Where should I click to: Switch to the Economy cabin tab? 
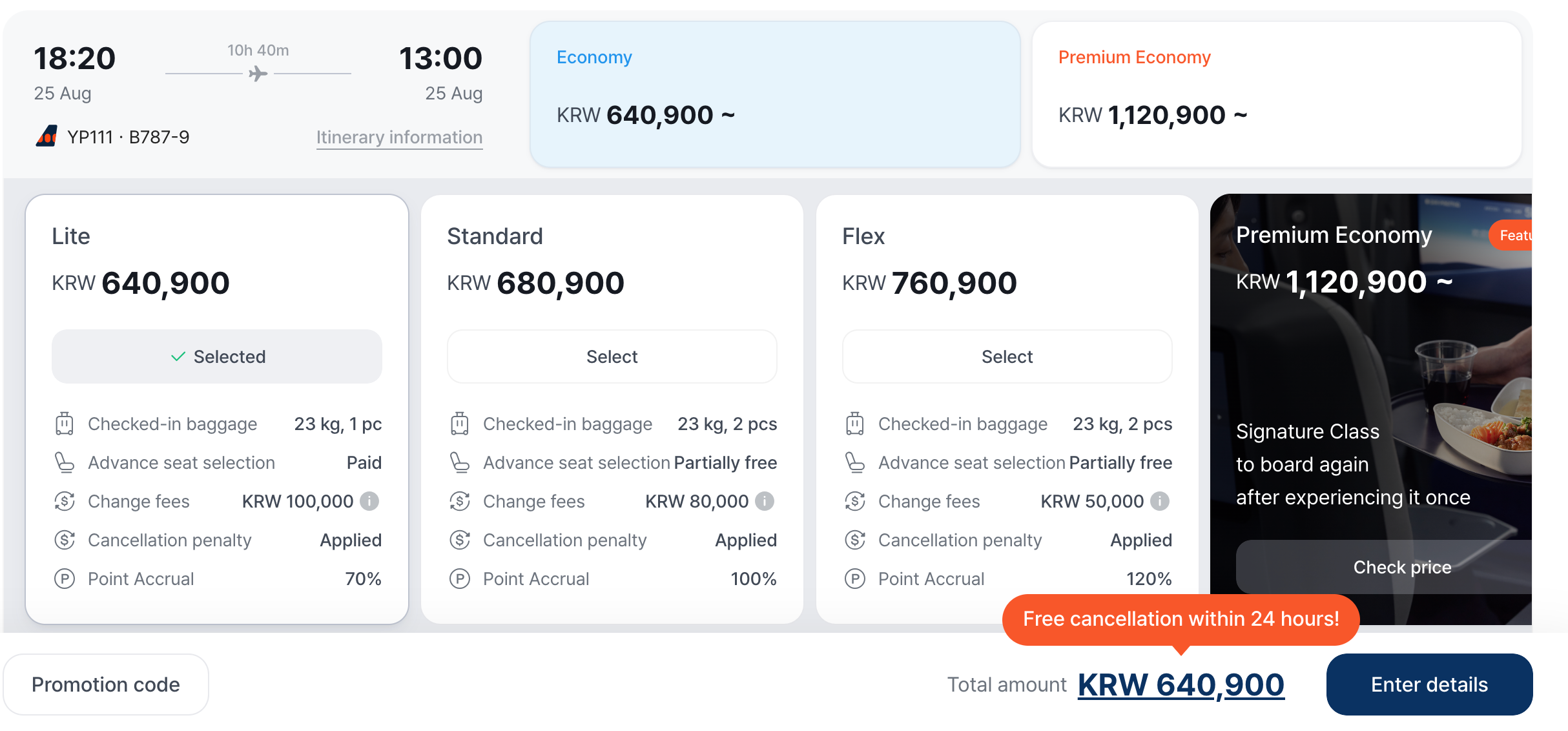click(x=775, y=94)
